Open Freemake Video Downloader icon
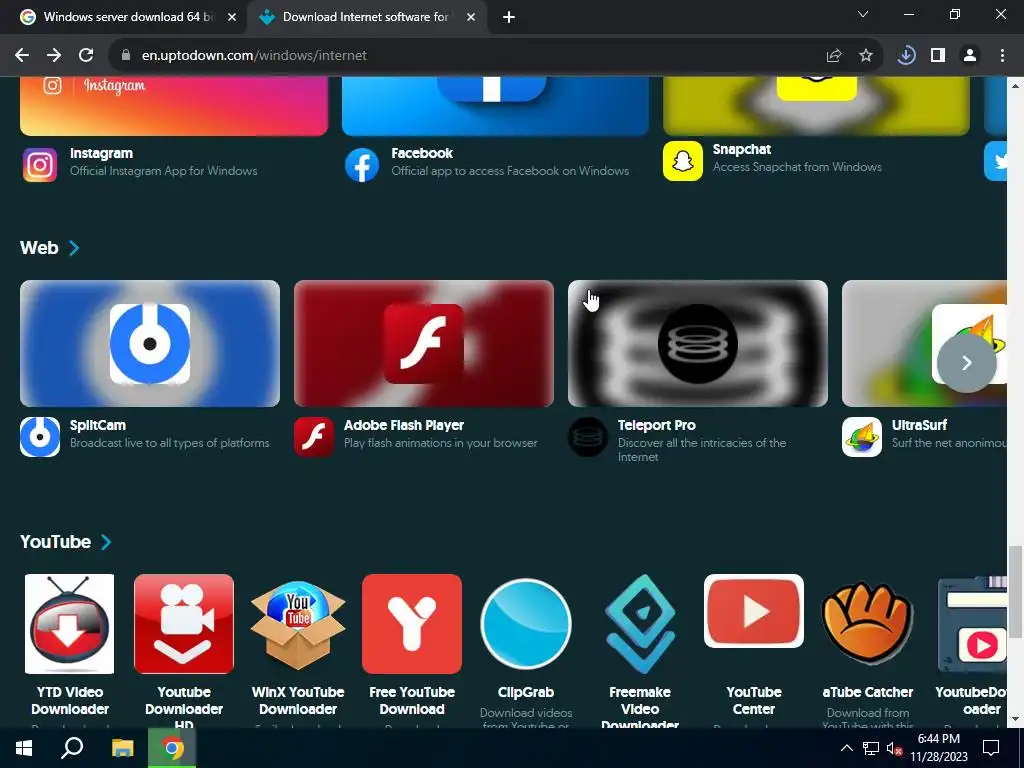This screenshot has width=1024, height=768. pos(640,624)
